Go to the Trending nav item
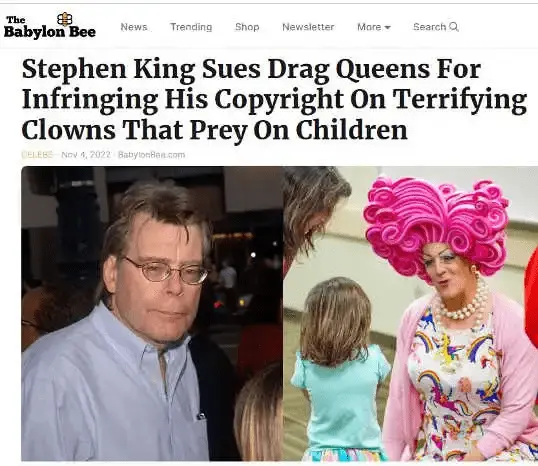The image size is (538, 466). pos(191,27)
